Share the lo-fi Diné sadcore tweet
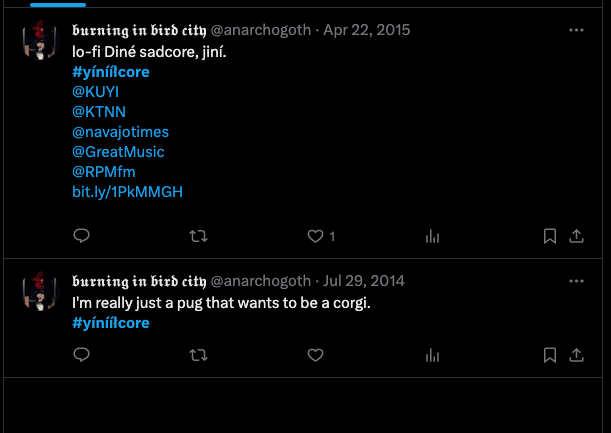This screenshot has width=611, height=433. click(576, 236)
